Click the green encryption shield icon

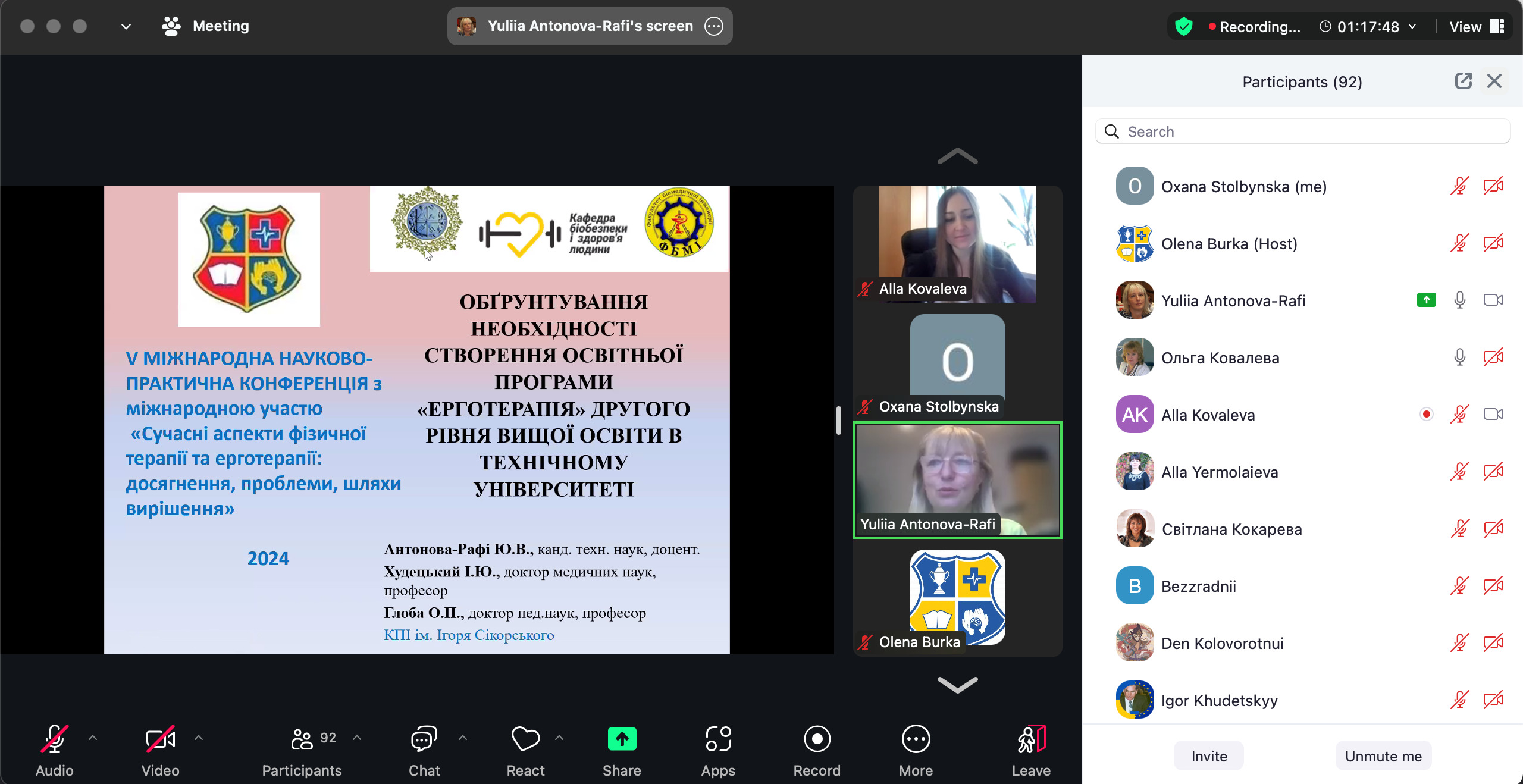1184,27
